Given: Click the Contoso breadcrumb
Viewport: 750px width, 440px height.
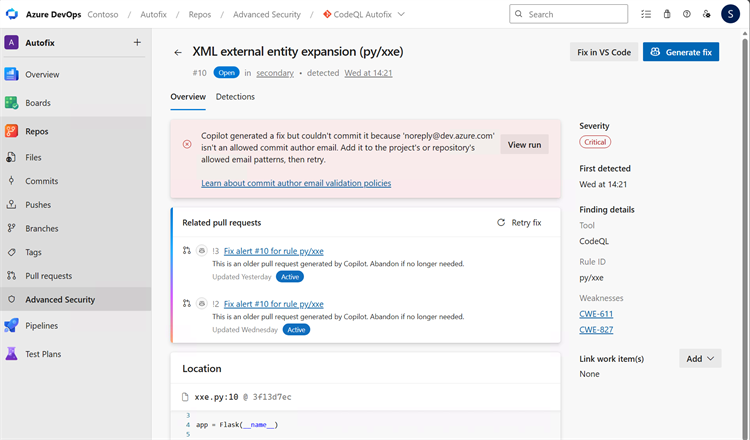Looking at the screenshot, I should [x=103, y=14].
